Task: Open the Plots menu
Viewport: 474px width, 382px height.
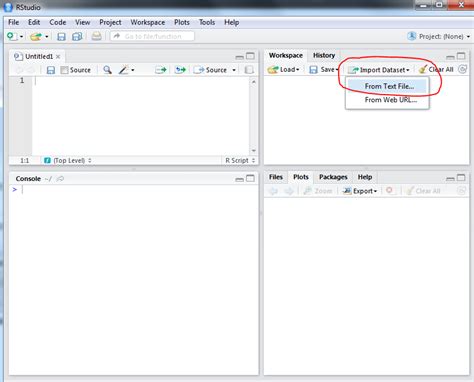Action: (x=182, y=22)
